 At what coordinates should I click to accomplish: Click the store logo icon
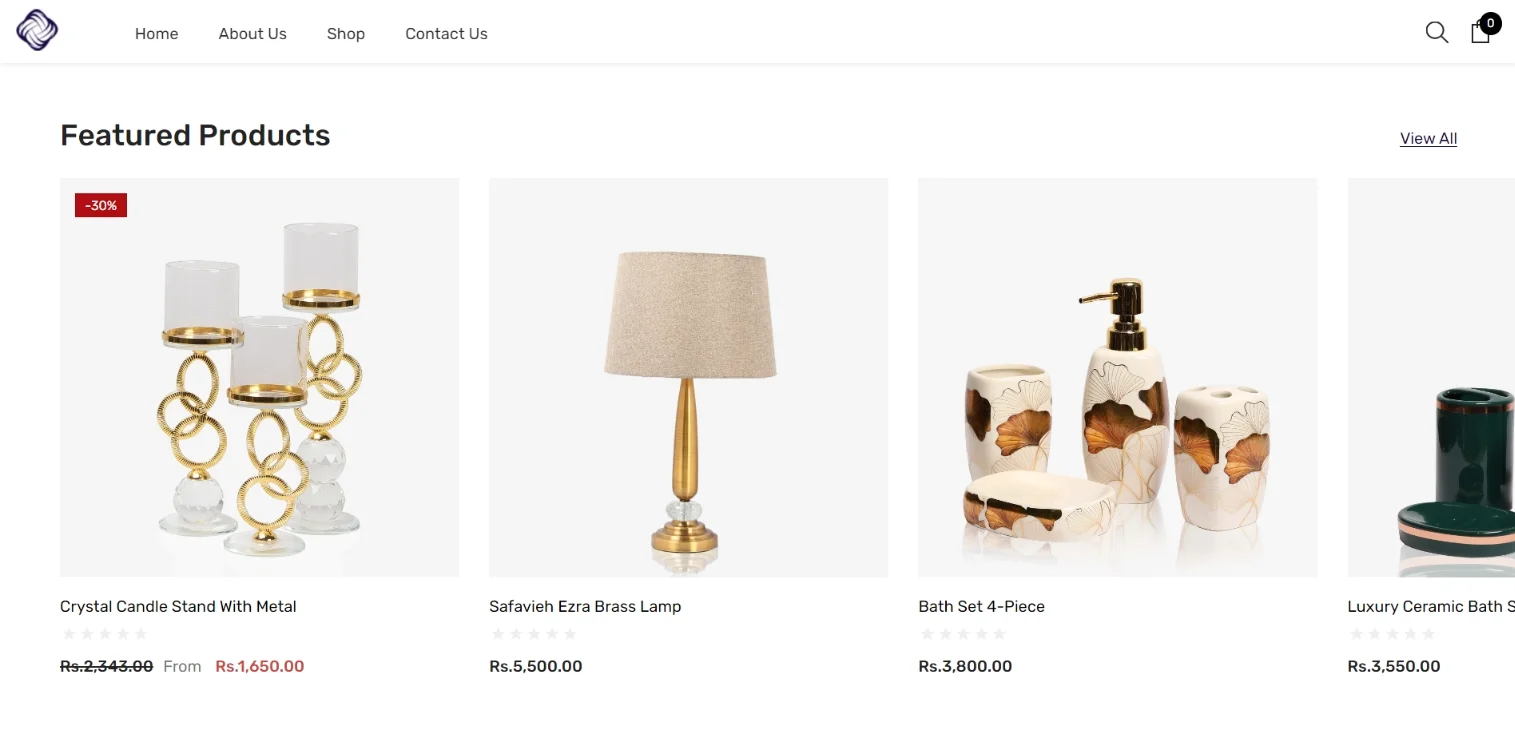coord(37,30)
